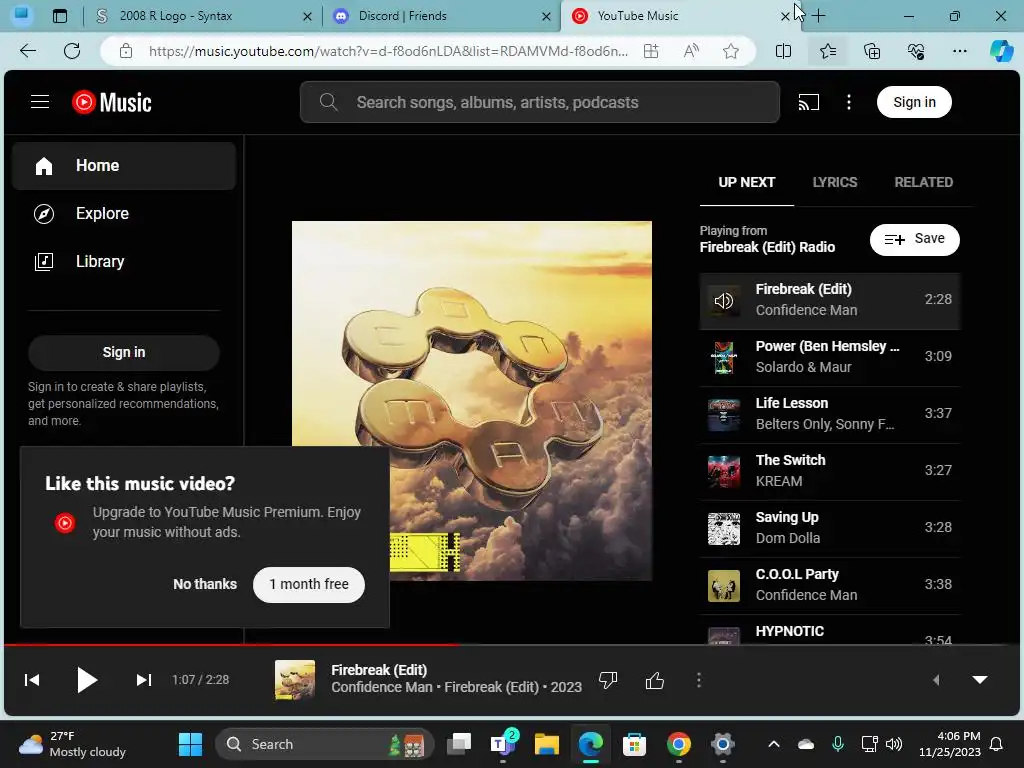Open the Collections icon
1024x768 pixels.
872,51
